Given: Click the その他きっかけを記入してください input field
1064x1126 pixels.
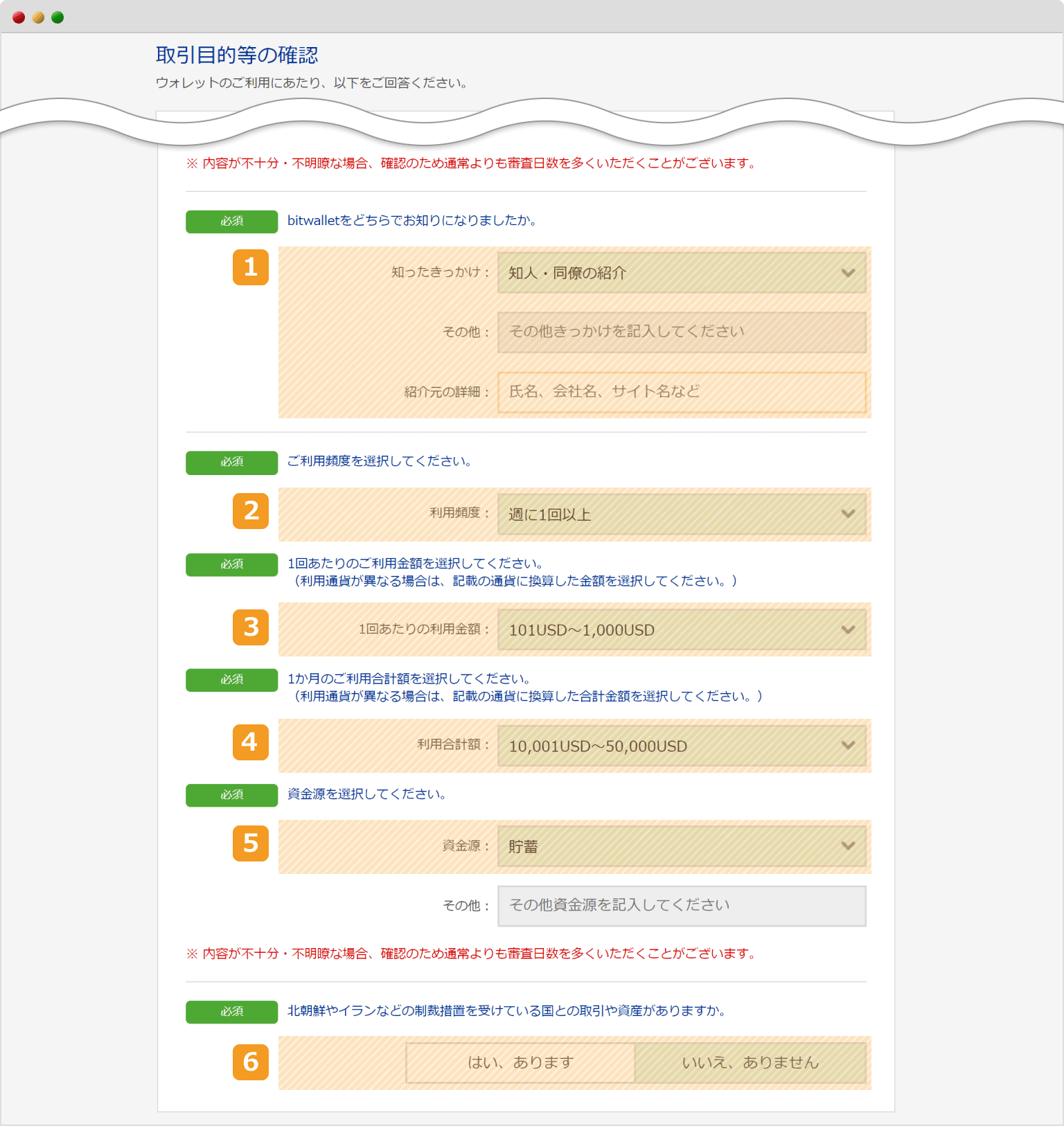Looking at the screenshot, I should tap(682, 332).
